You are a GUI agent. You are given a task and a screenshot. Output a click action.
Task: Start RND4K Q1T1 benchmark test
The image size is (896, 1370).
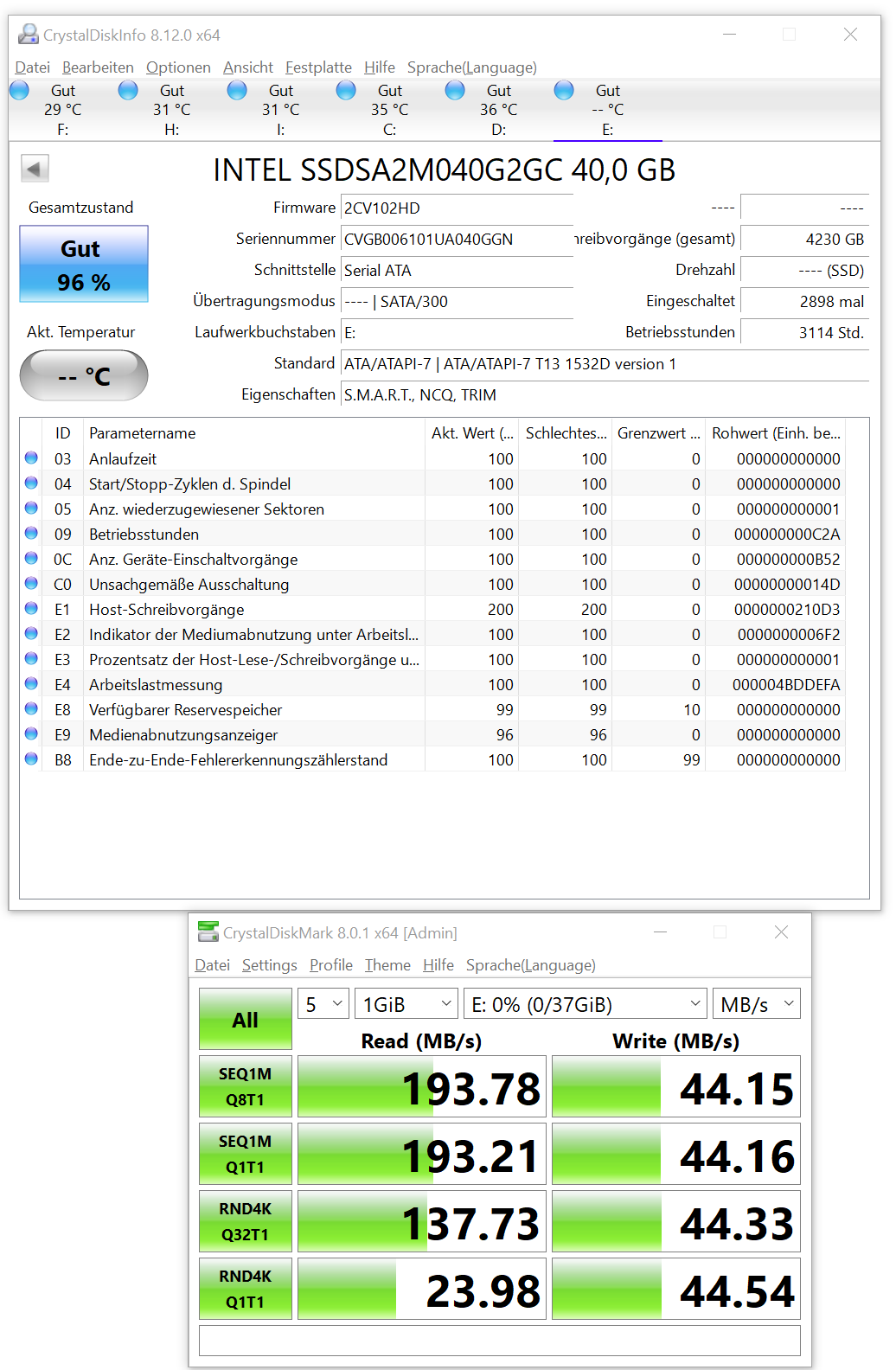246,1289
